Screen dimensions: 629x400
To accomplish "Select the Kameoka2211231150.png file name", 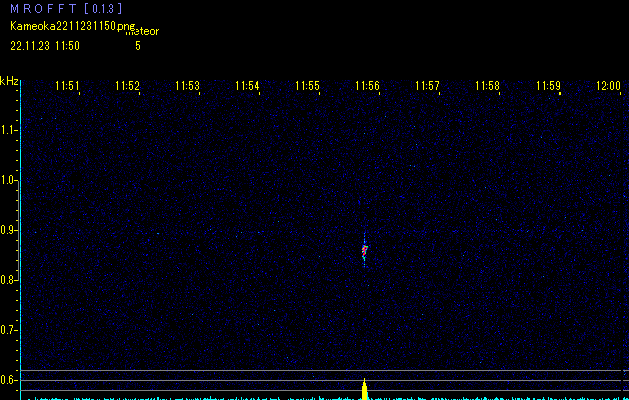I will (73, 27).
